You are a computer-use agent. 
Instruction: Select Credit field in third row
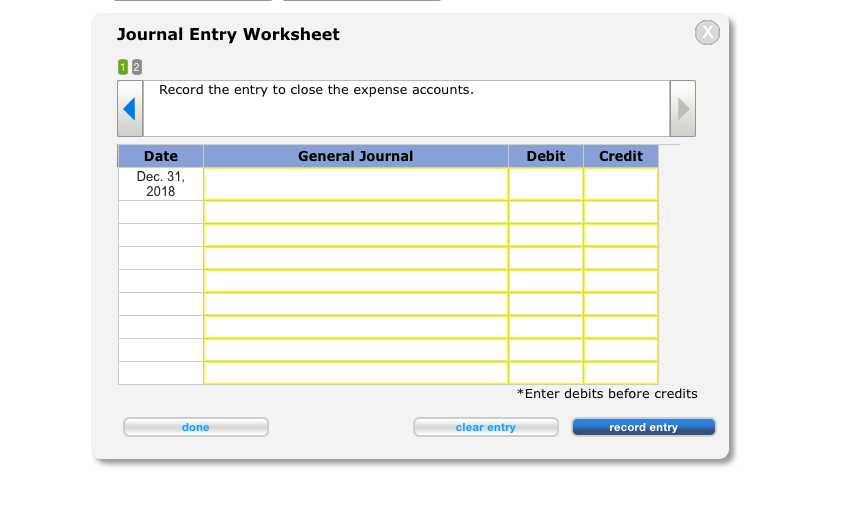621,235
